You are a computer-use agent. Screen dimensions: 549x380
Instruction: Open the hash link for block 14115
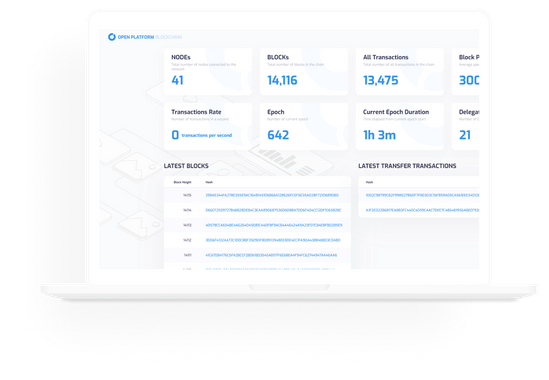tap(272, 195)
